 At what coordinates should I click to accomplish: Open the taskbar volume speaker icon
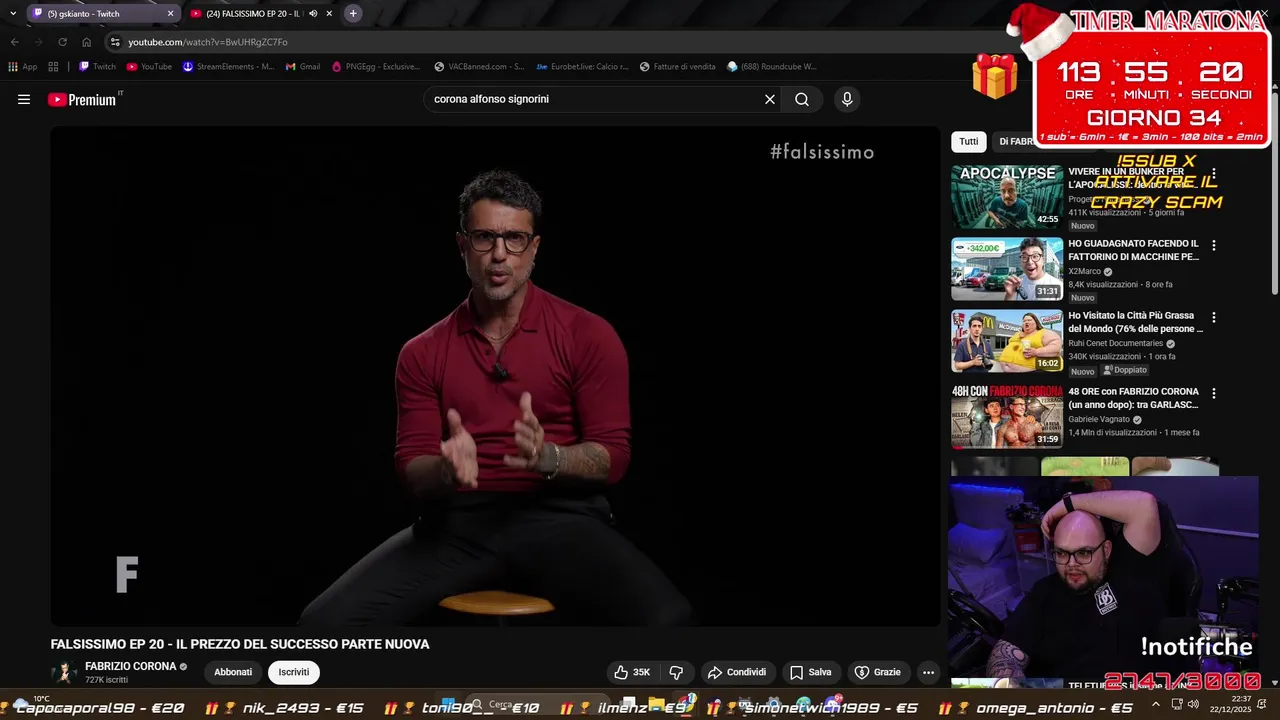tap(1193, 704)
